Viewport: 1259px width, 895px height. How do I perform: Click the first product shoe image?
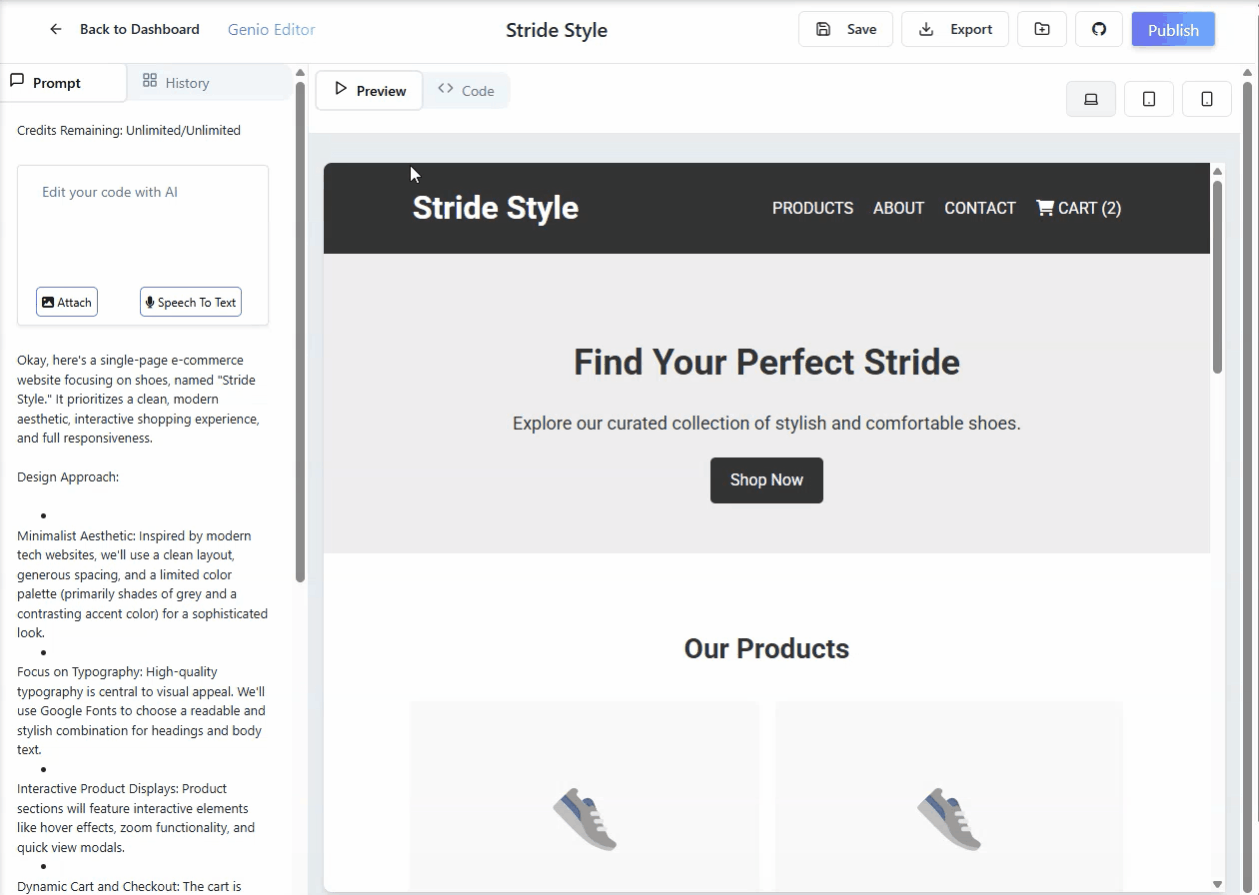coord(585,819)
